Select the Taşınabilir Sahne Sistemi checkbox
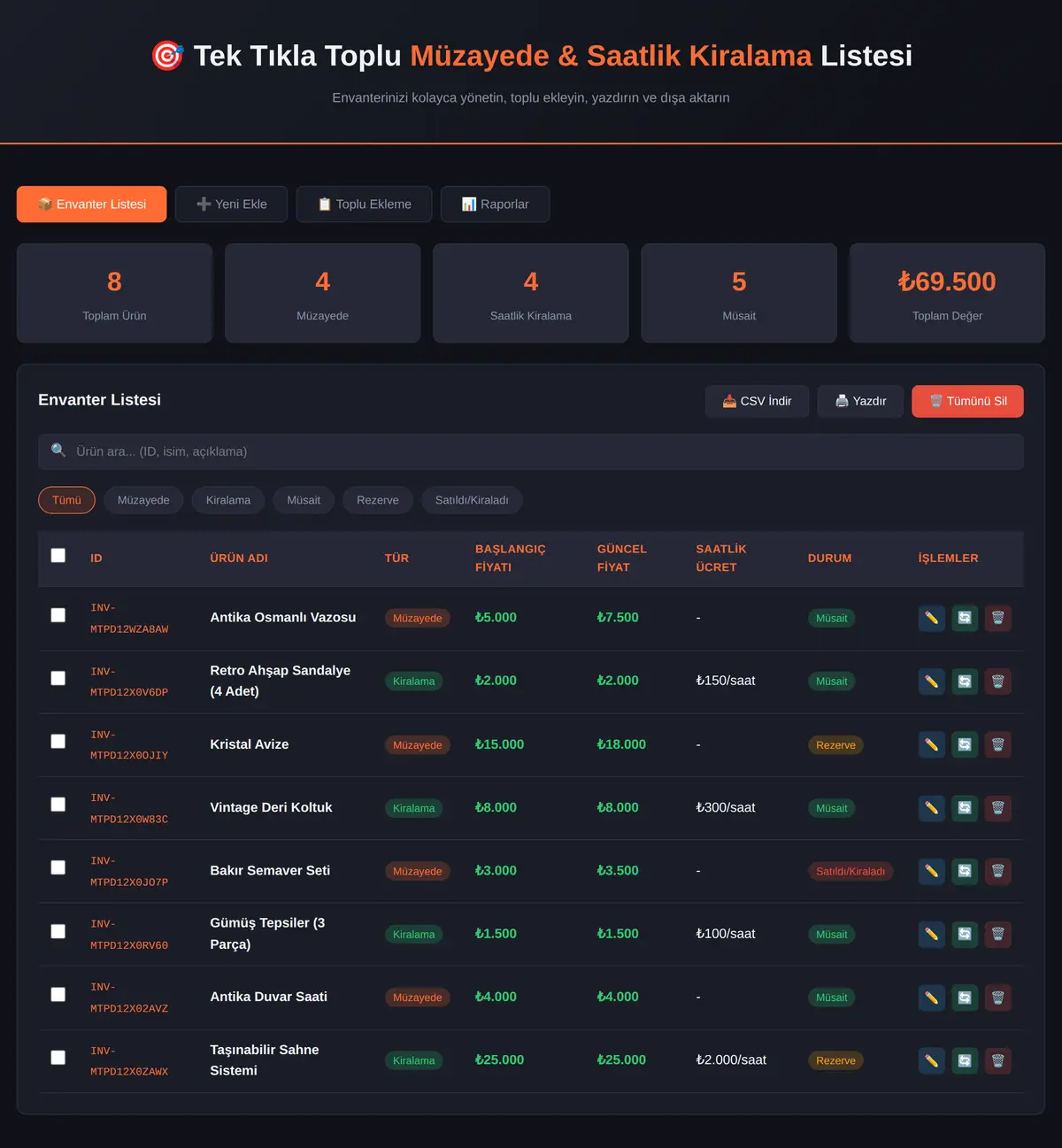The width and height of the screenshot is (1062, 1148). pyautogui.click(x=58, y=1057)
